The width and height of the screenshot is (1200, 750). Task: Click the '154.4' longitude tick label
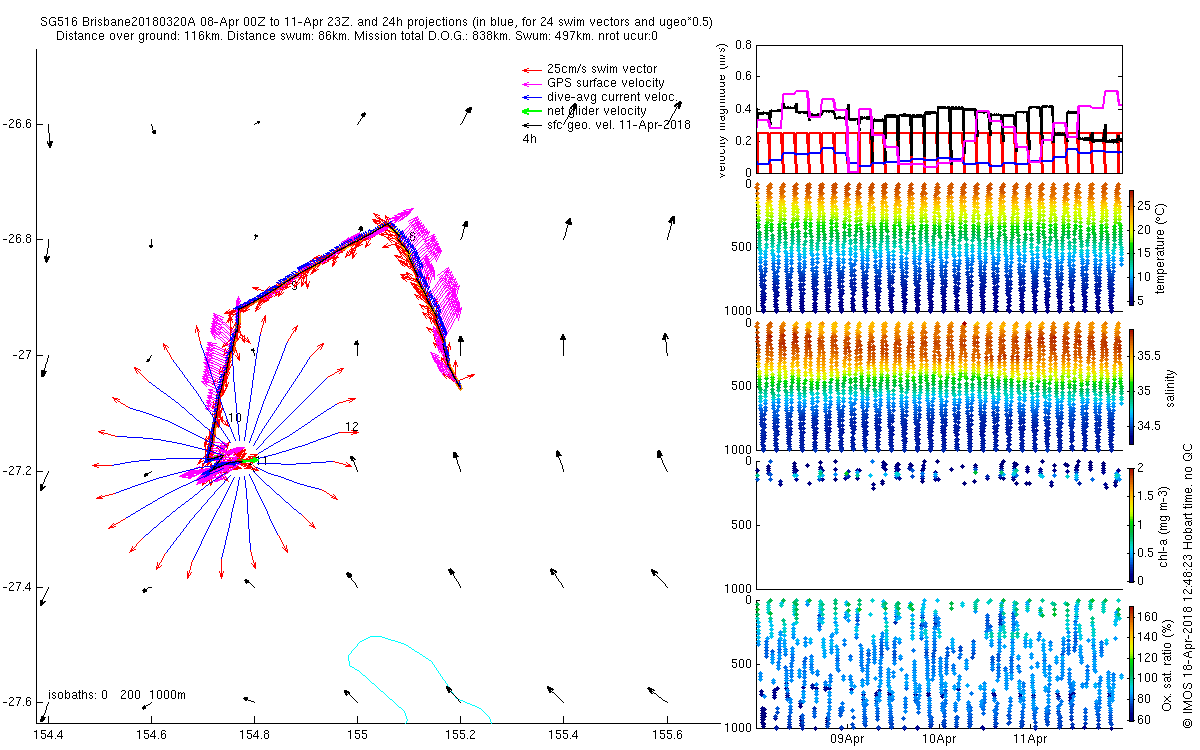coord(48,734)
